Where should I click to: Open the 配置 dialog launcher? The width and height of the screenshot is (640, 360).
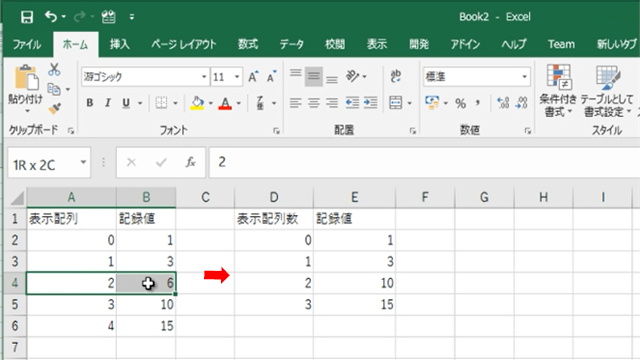tap(413, 131)
